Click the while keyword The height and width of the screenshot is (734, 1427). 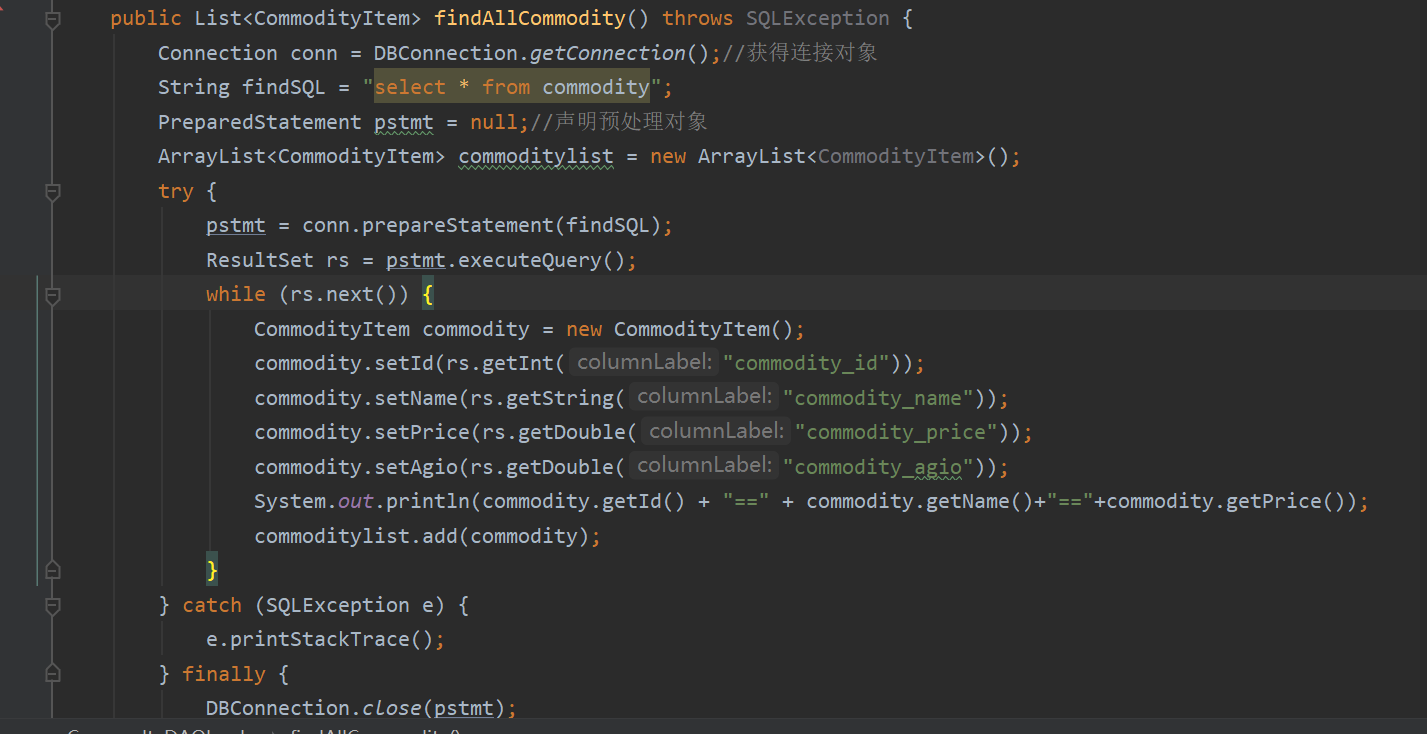pos(236,294)
